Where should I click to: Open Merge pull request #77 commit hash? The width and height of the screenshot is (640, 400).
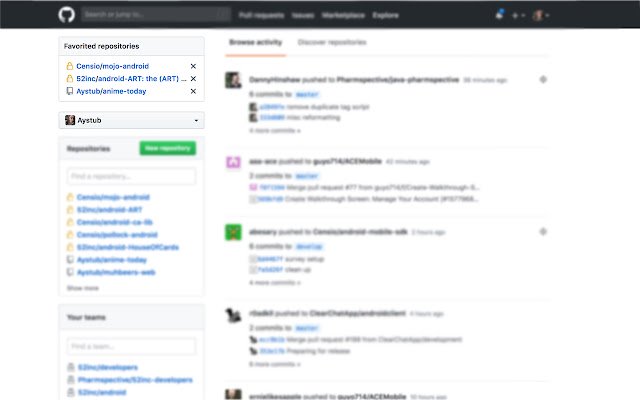[x=272, y=187]
